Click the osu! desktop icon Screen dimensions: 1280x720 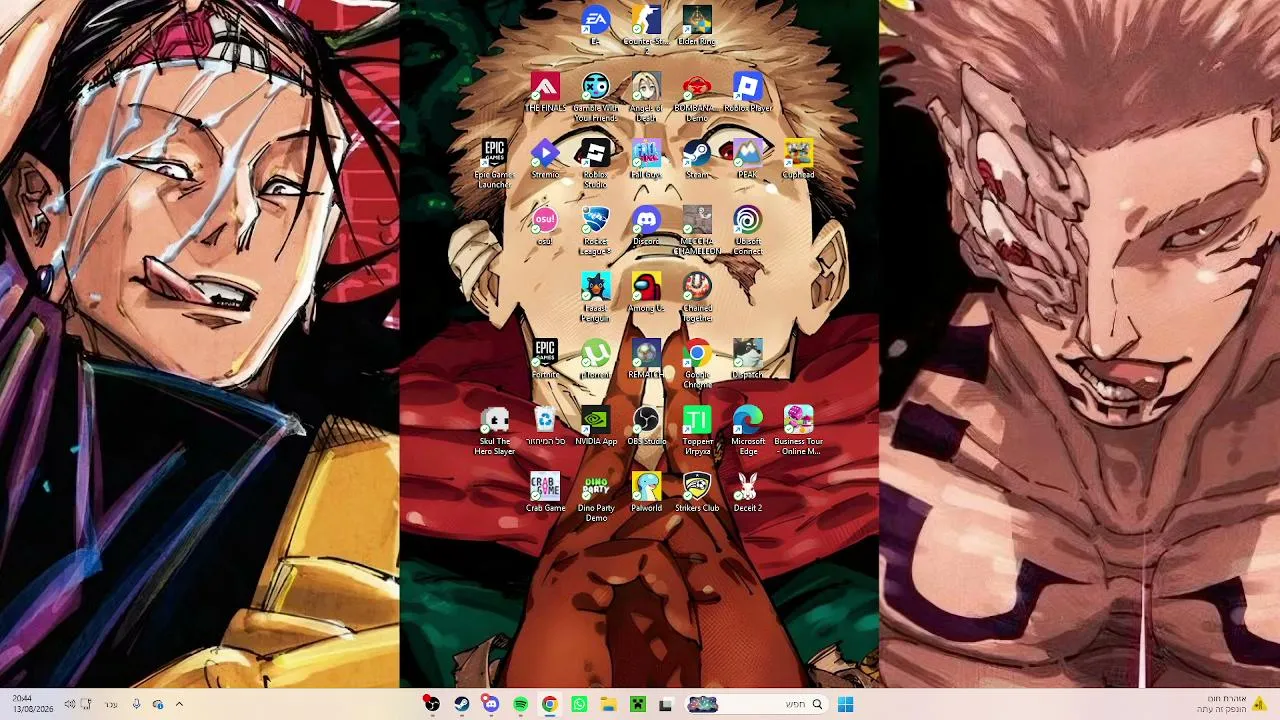[545, 226]
